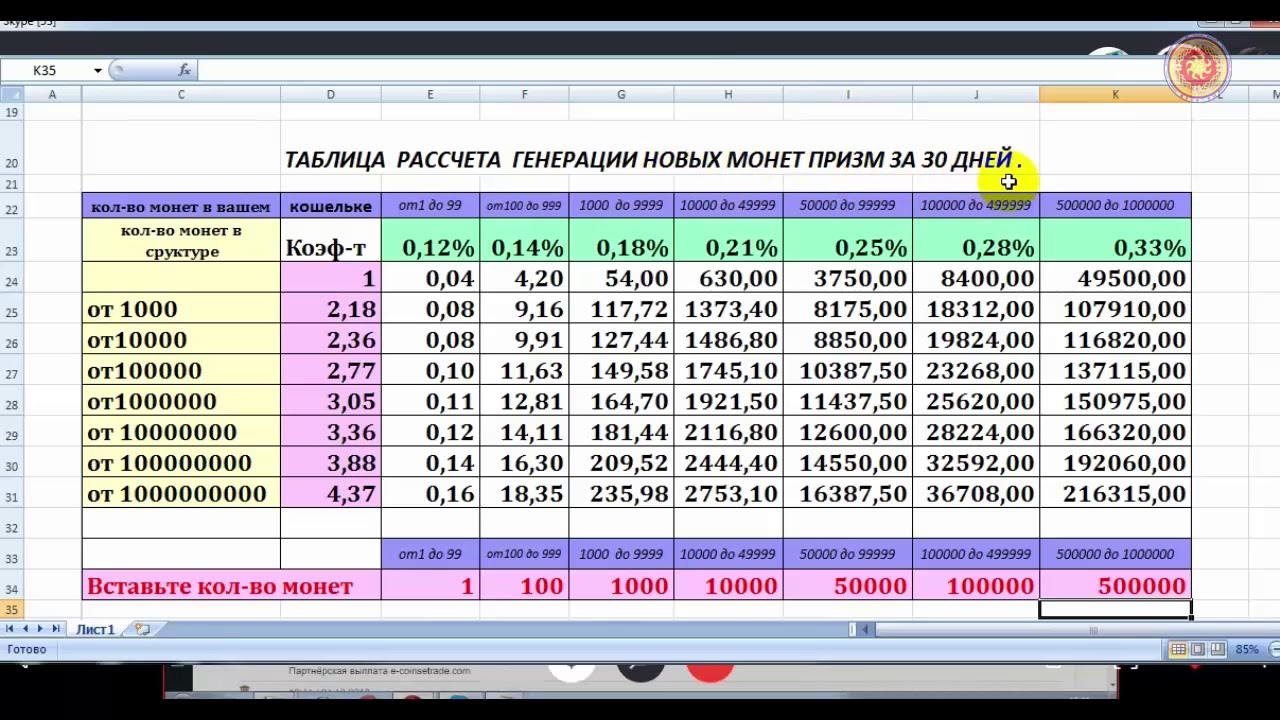Screen dimensions: 1280x720
Task: Select column C header
Action: pyautogui.click(x=181, y=94)
